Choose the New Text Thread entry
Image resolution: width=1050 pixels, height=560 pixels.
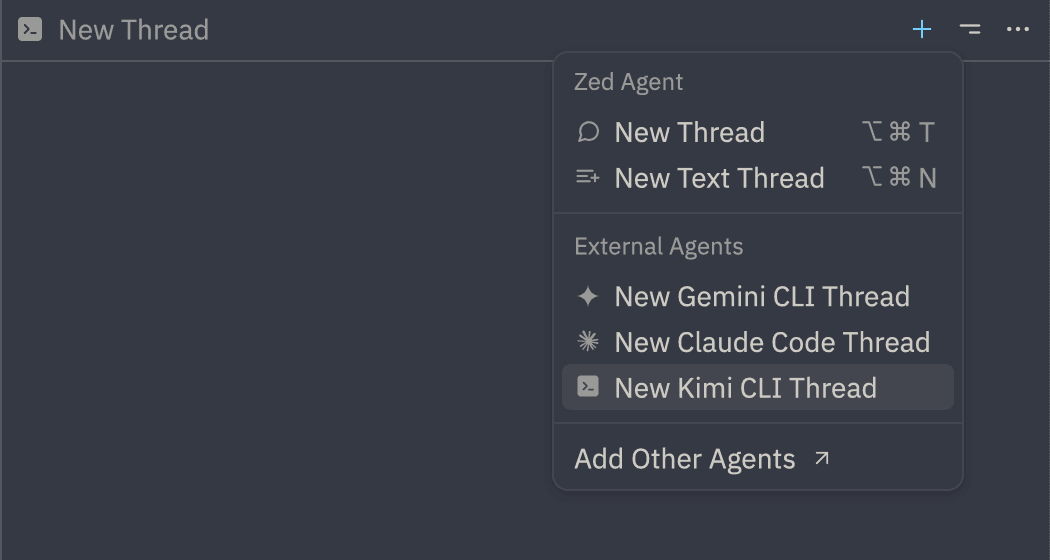(x=719, y=178)
